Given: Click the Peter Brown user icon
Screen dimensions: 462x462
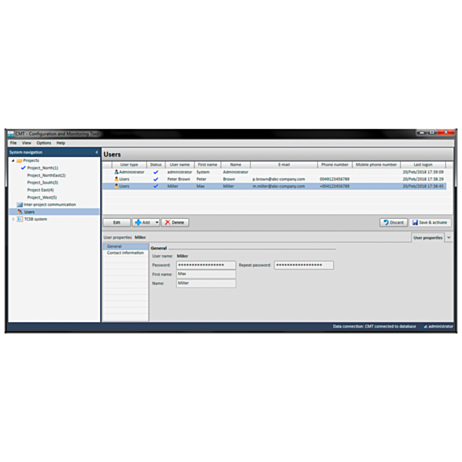Looking at the screenshot, I should pos(116,179).
